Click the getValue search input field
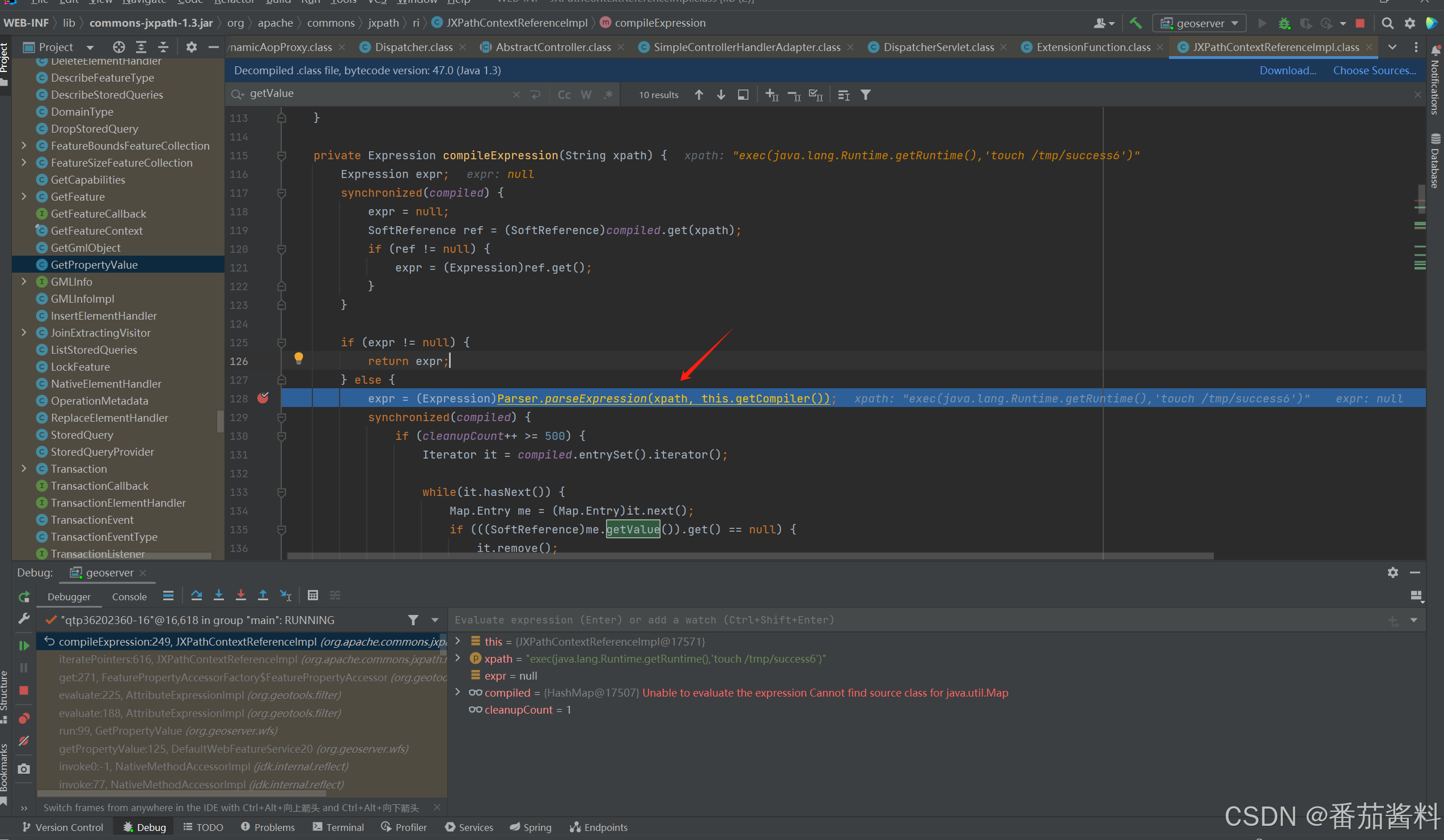The width and height of the screenshot is (1444, 840). tap(378, 94)
